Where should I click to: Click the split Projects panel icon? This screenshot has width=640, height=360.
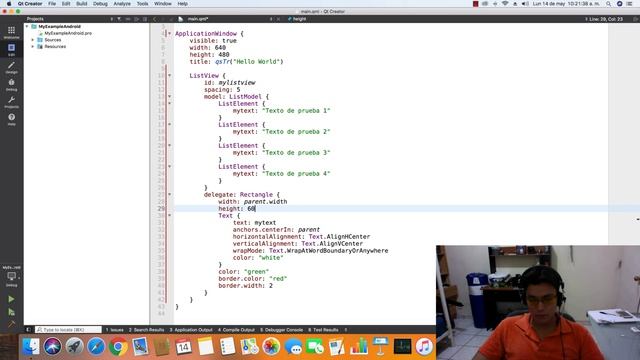pos(137,19)
